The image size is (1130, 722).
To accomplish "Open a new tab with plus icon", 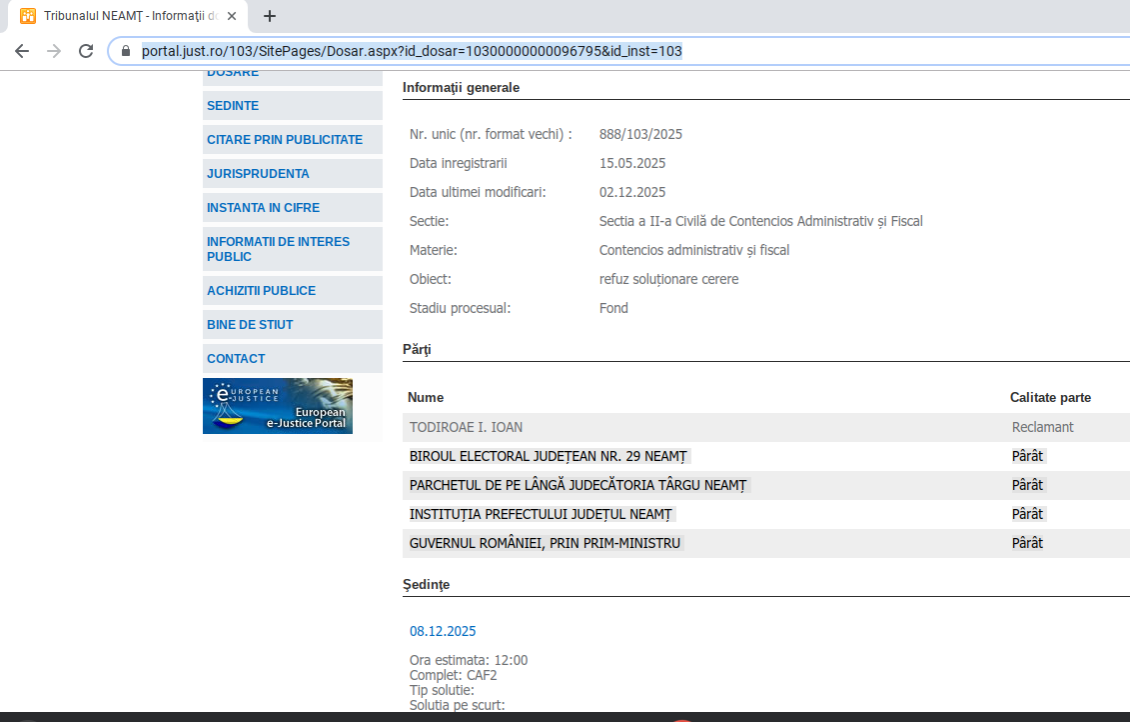I will coord(269,16).
